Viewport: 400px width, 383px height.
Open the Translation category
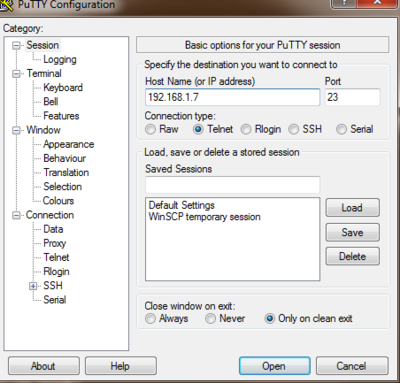click(66, 173)
